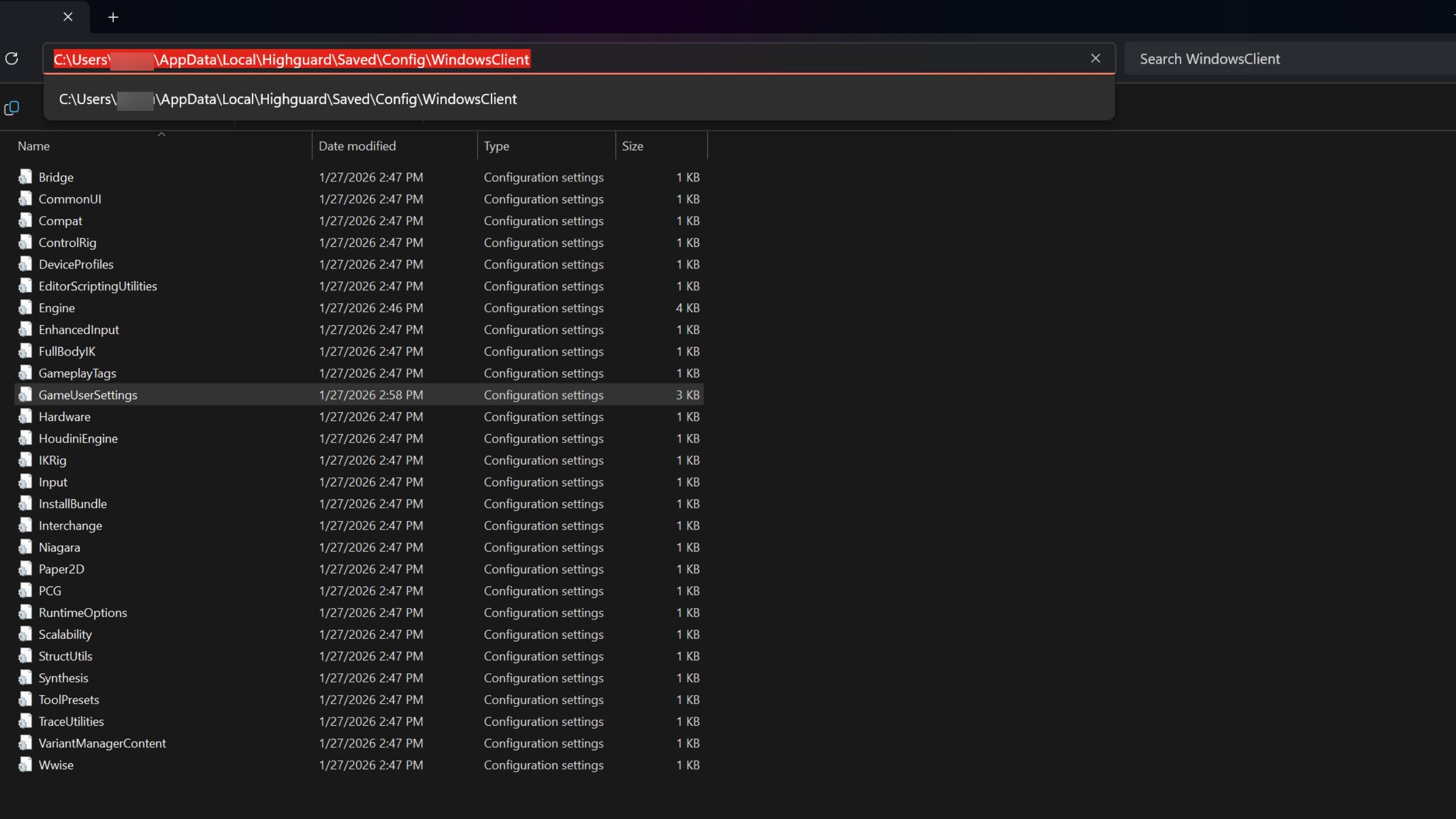1456x819 pixels.
Task: Sort files by Name column header
Action: click(34, 146)
